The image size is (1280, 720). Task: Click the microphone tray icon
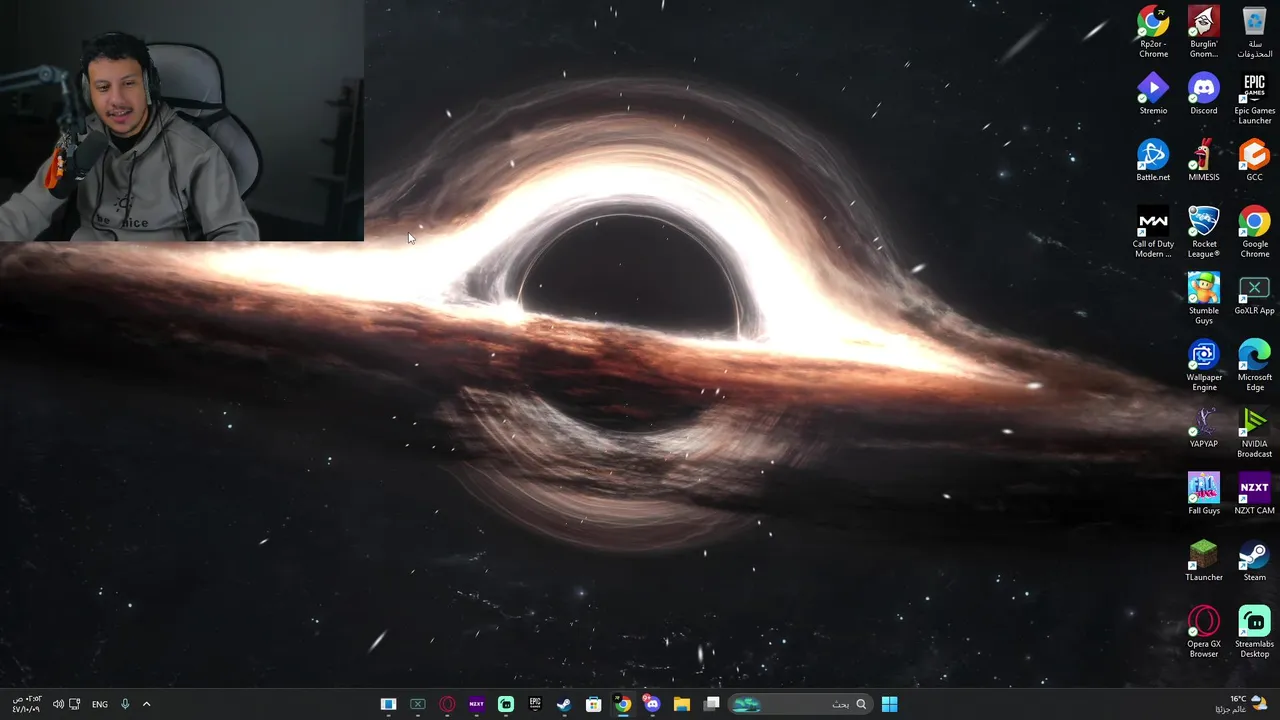point(125,704)
